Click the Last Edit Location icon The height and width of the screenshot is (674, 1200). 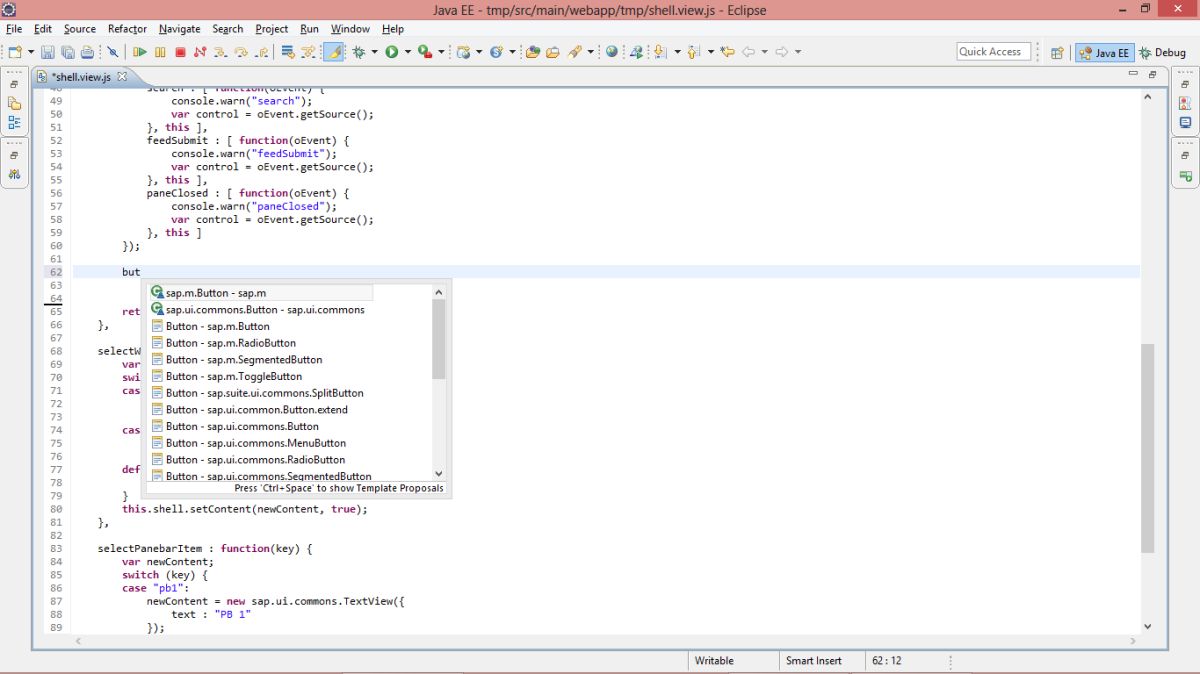tap(728, 52)
